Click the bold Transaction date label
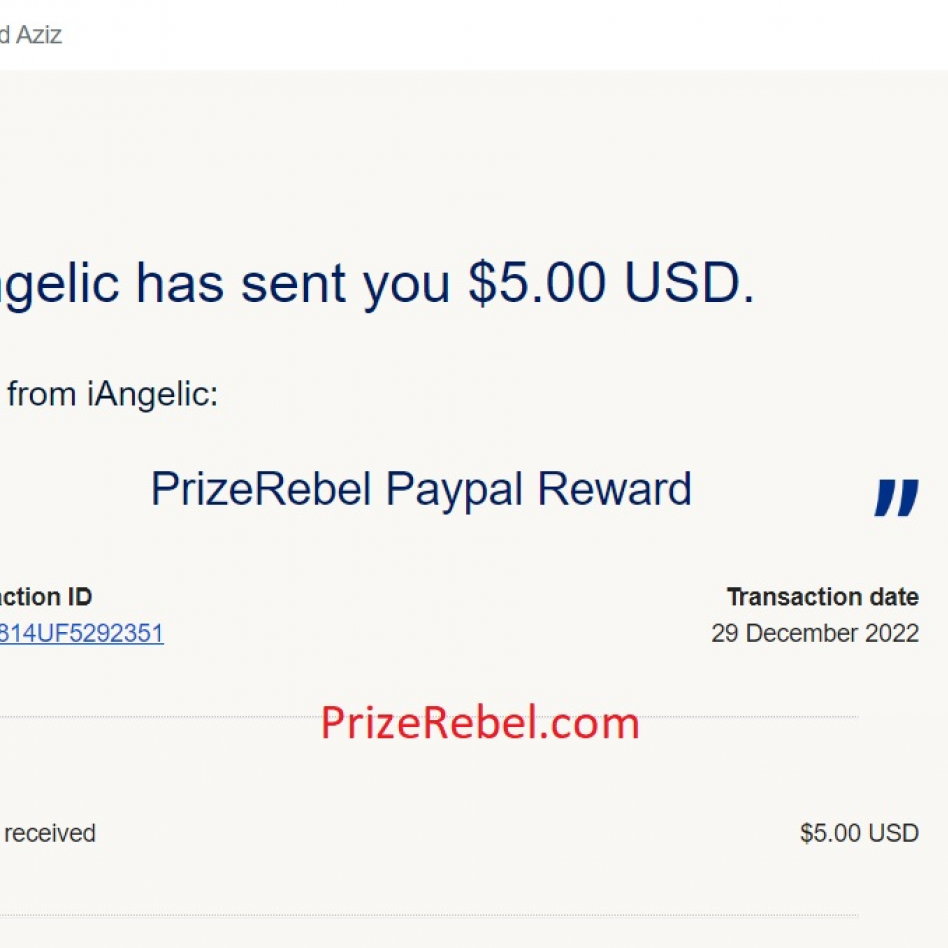The image size is (948, 948). (x=822, y=598)
